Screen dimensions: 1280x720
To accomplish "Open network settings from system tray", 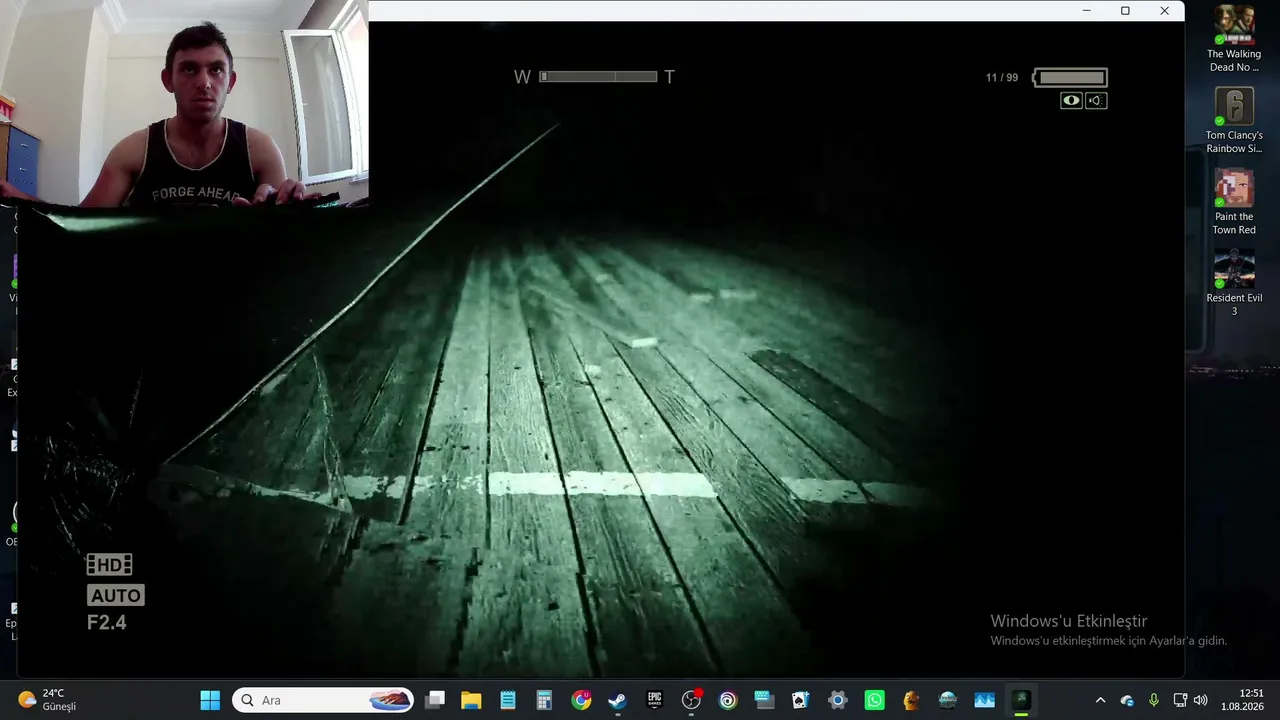I will coord(1180,700).
